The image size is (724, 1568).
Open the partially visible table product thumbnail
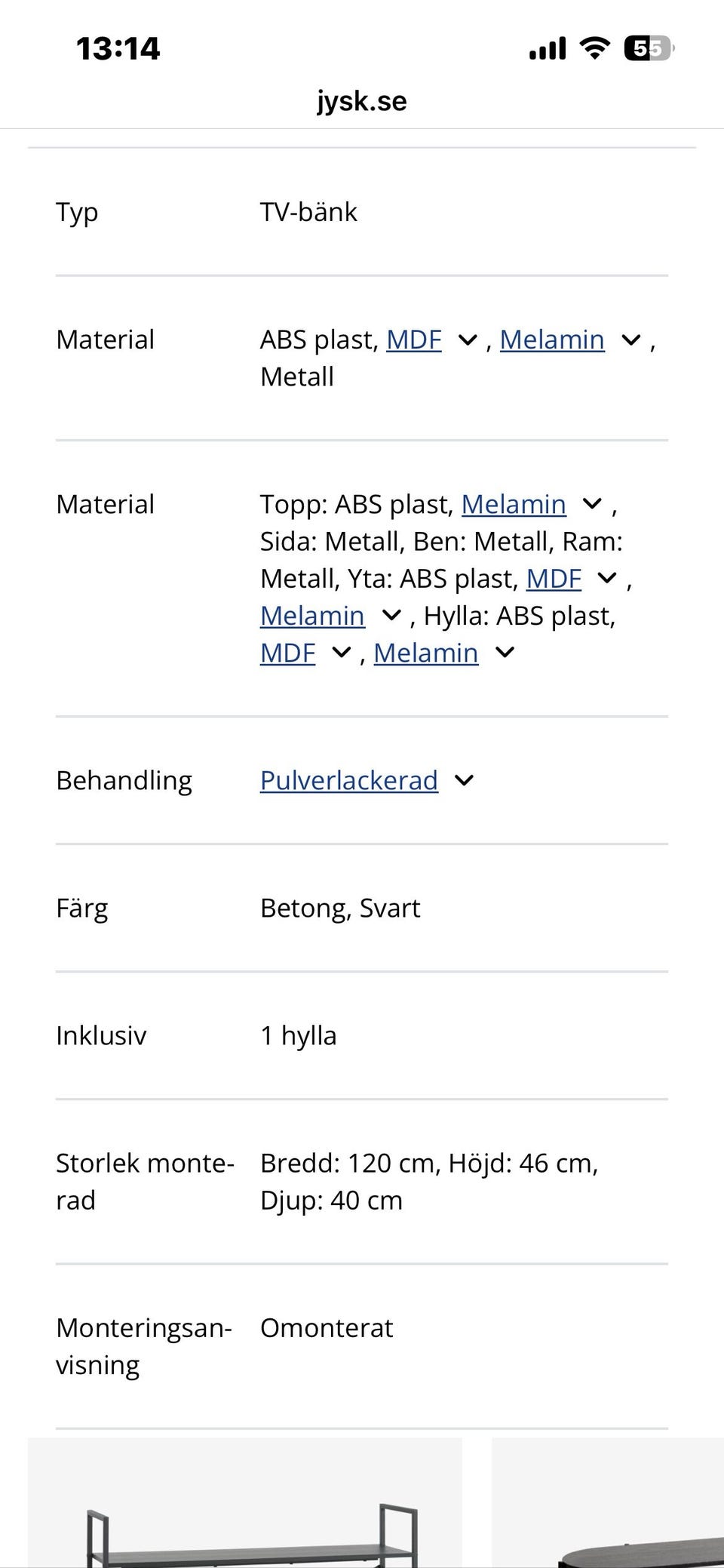(x=608, y=1502)
